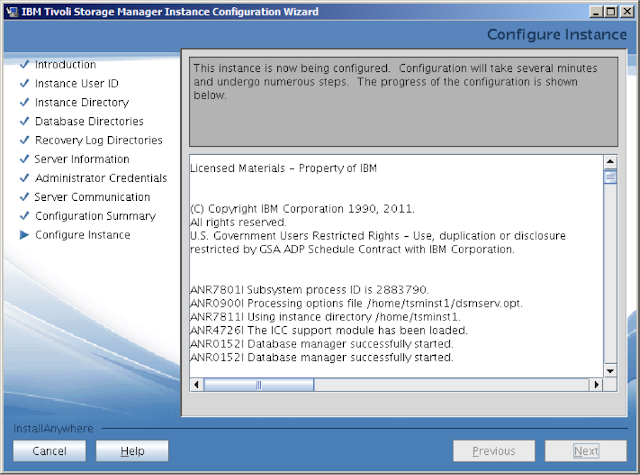
Task: Click the log pane scroll-down arrow
Action: point(610,371)
